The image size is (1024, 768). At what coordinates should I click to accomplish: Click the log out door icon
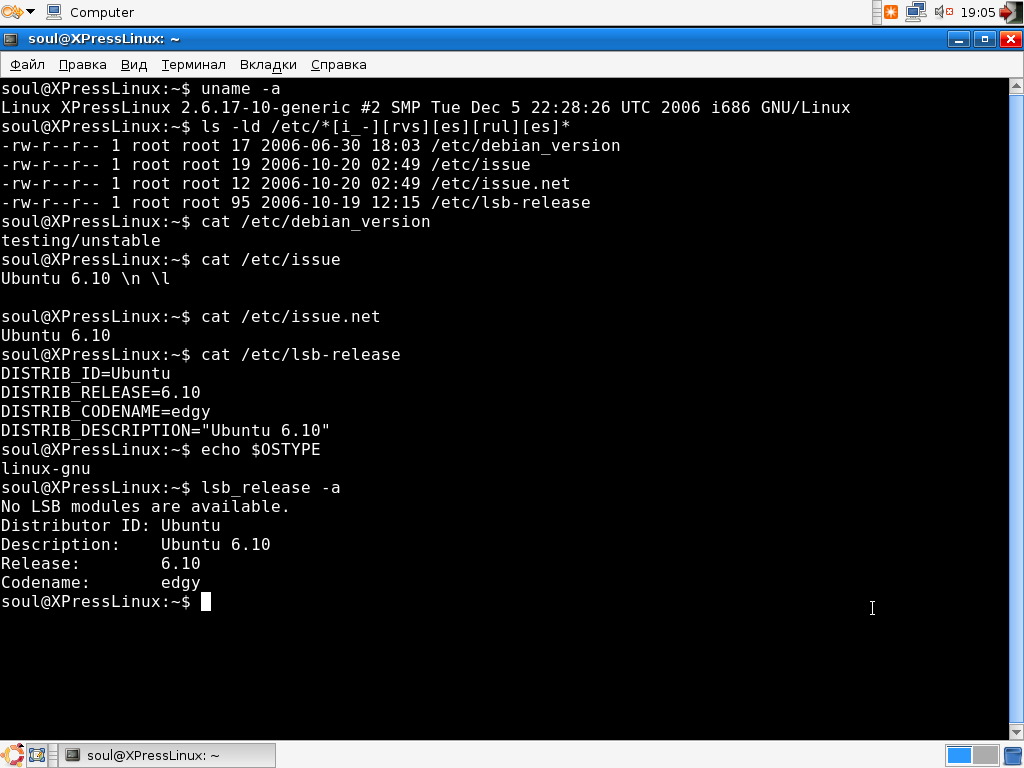pyautogui.click(x=1011, y=12)
